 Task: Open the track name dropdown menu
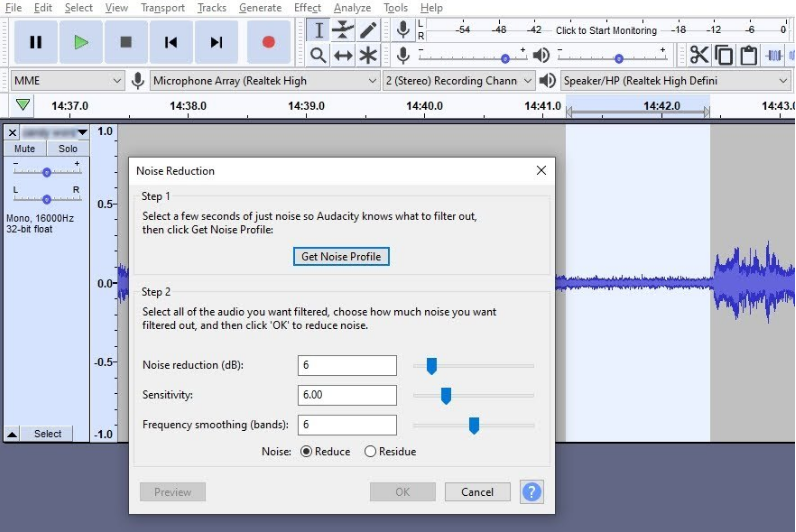coord(54,132)
